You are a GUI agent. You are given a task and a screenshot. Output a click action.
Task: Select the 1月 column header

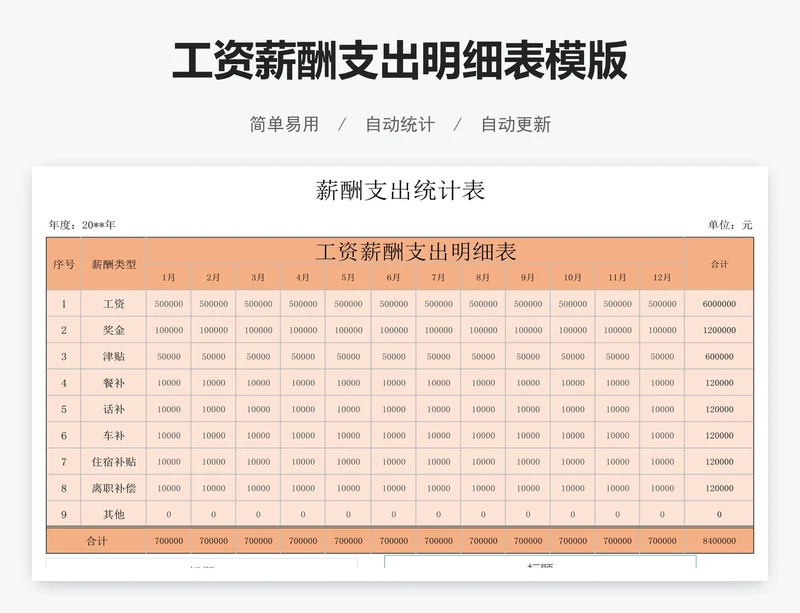click(x=169, y=277)
